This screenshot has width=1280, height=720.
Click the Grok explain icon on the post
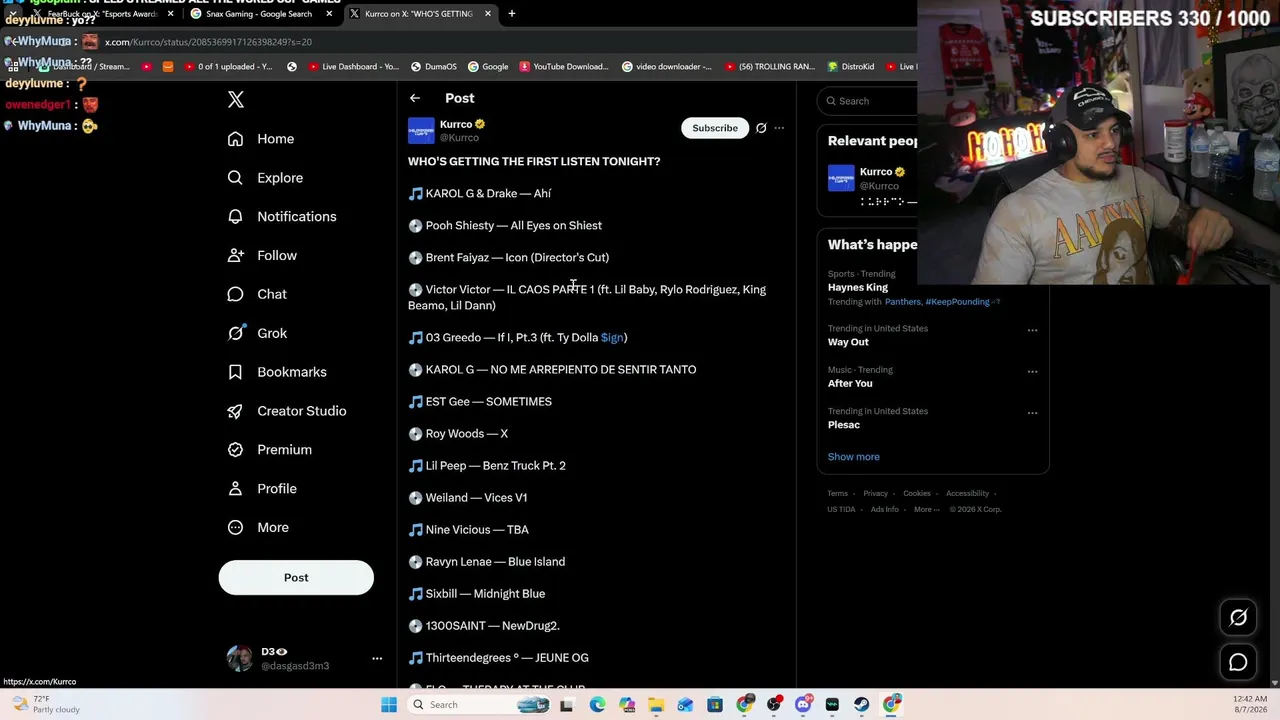(761, 128)
